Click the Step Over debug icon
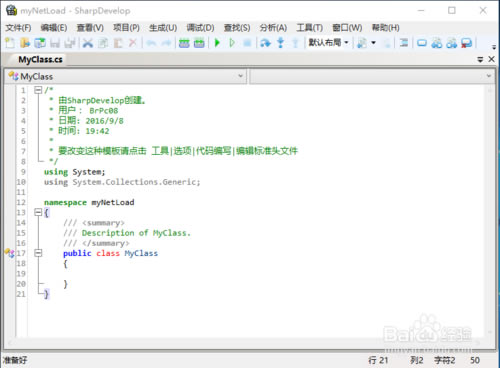Viewport: 500px width, 368px height. (x=265, y=43)
